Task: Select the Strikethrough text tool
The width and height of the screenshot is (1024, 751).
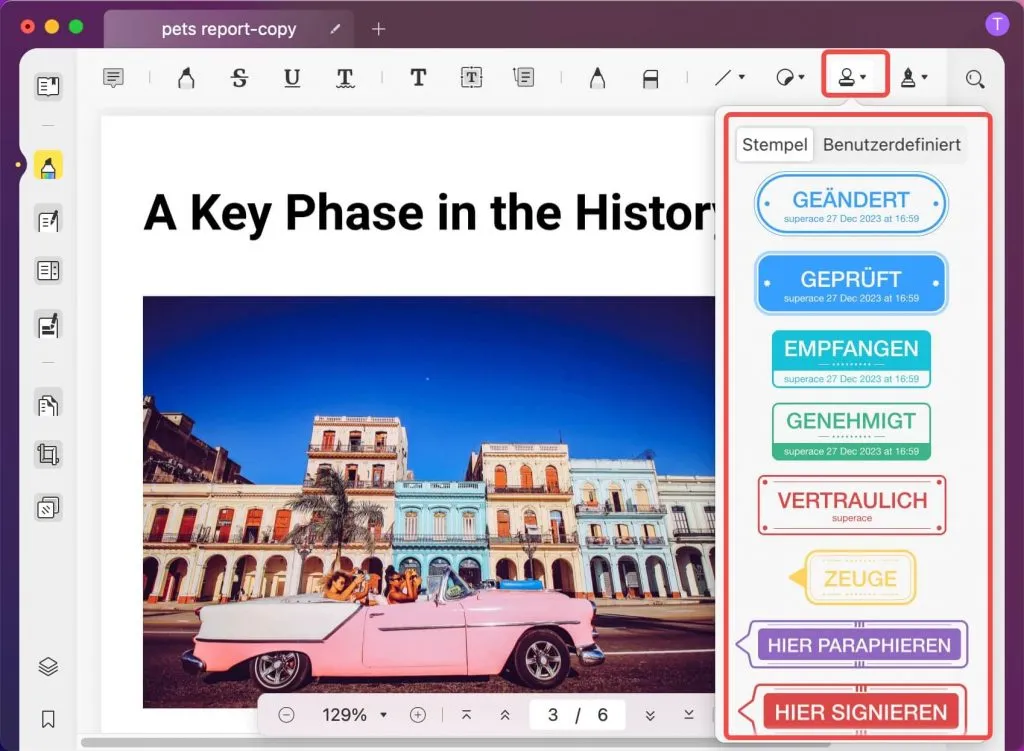Action: (x=239, y=78)
